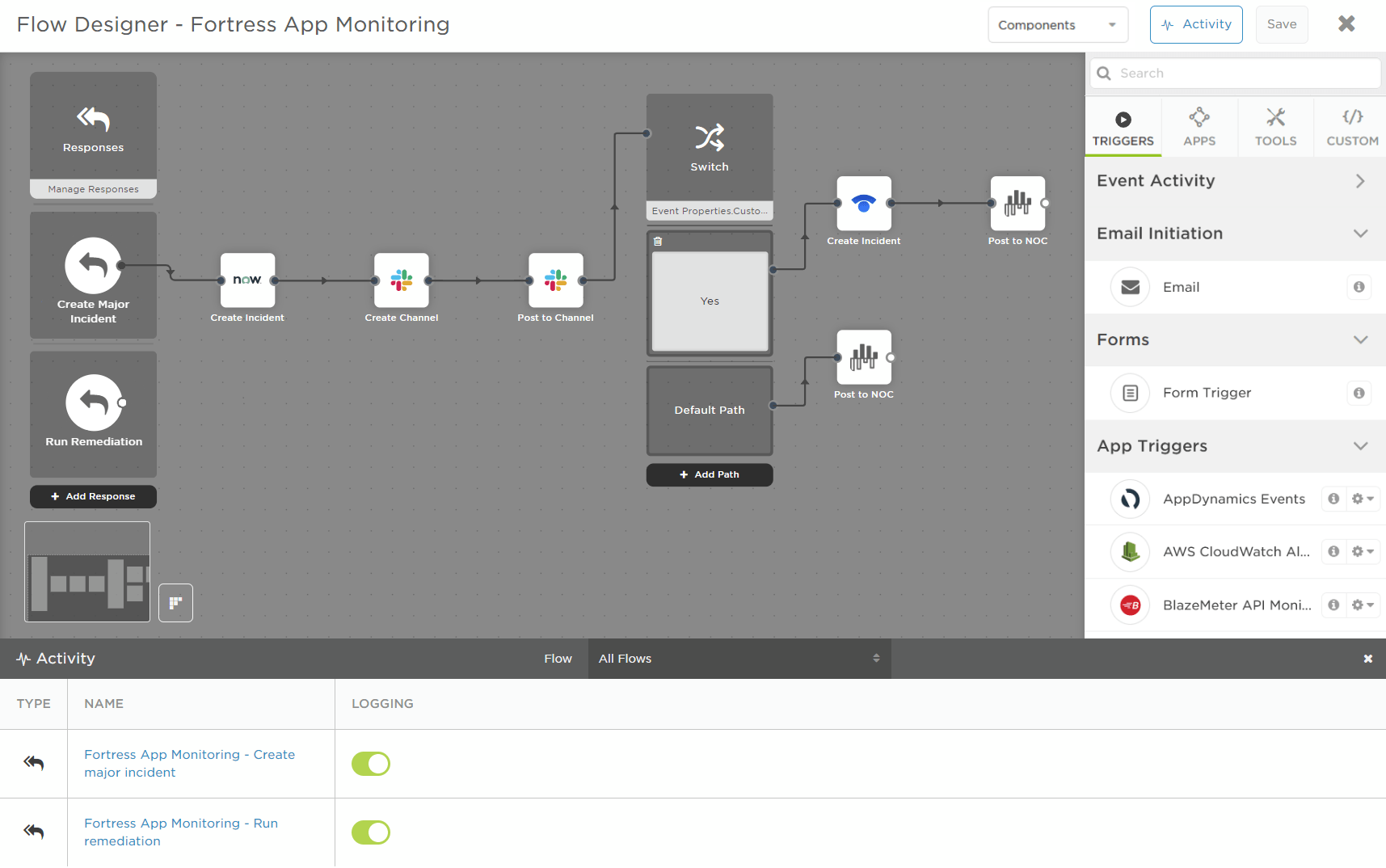Image resolution: width=1386 pixels, height=868 pixels.
Task: Click the component Search field
Action: 1235,73
